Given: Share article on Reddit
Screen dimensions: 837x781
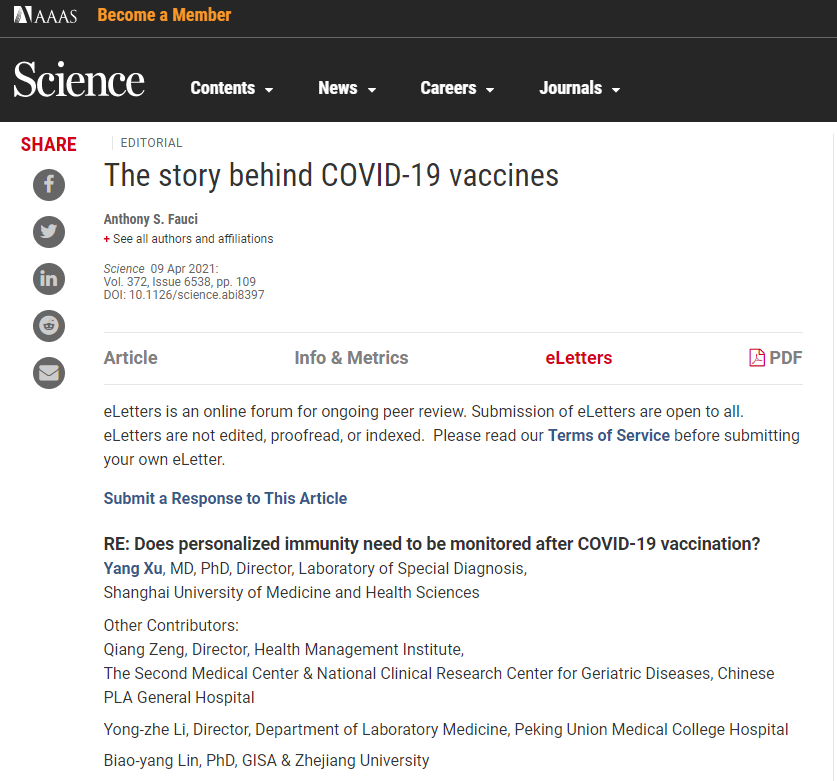Looking at the screenshot, I should coord(49,326).
